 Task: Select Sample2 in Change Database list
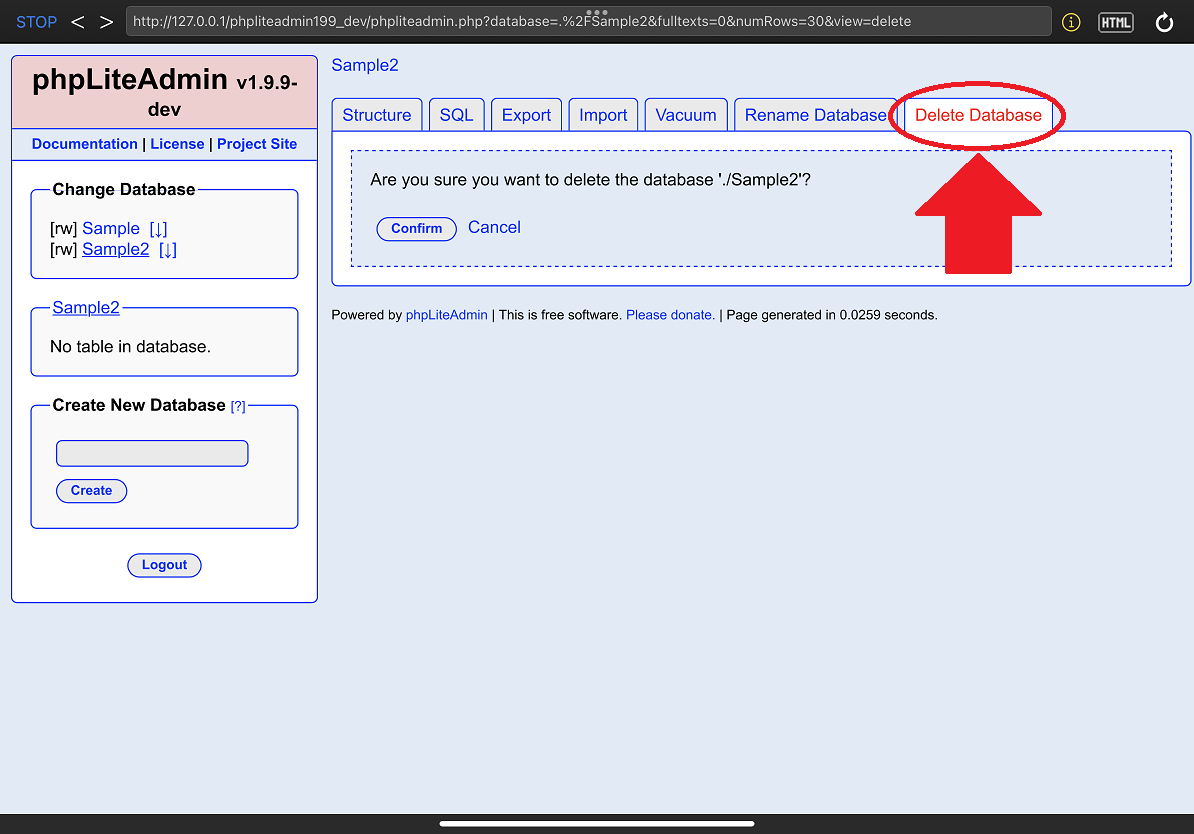[x=116, y=250]
